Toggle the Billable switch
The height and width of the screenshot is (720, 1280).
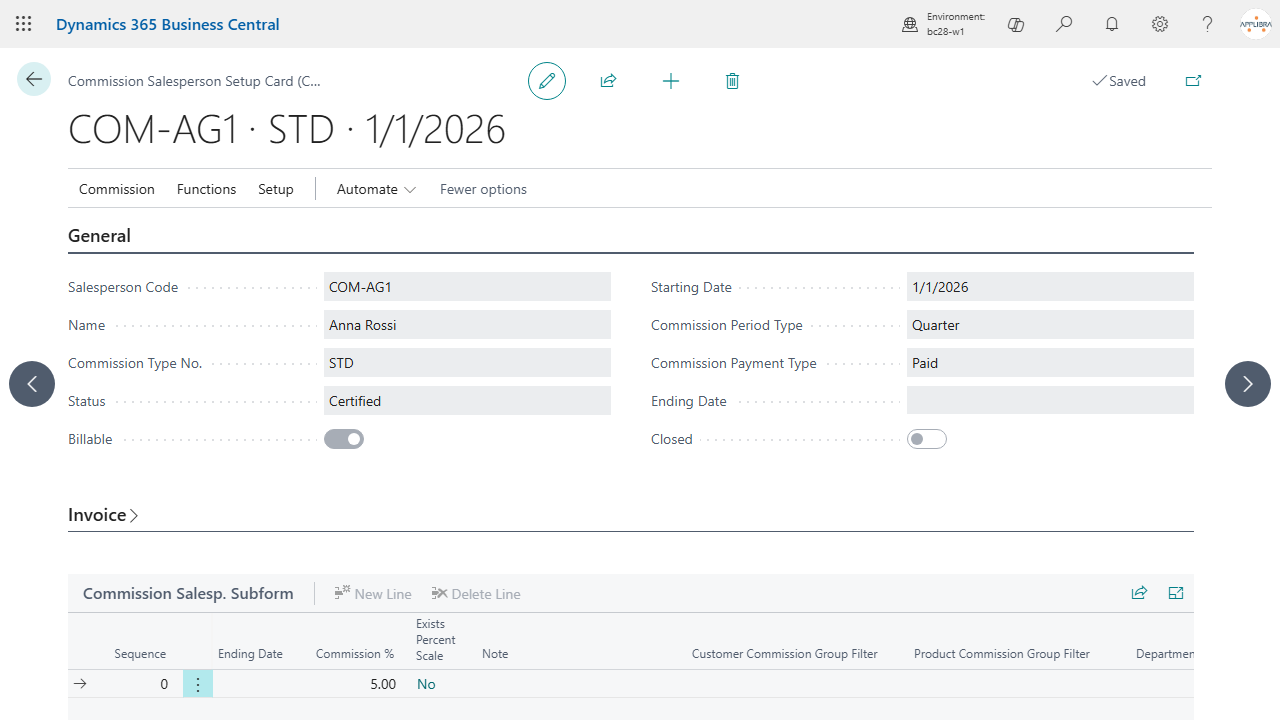344,439
